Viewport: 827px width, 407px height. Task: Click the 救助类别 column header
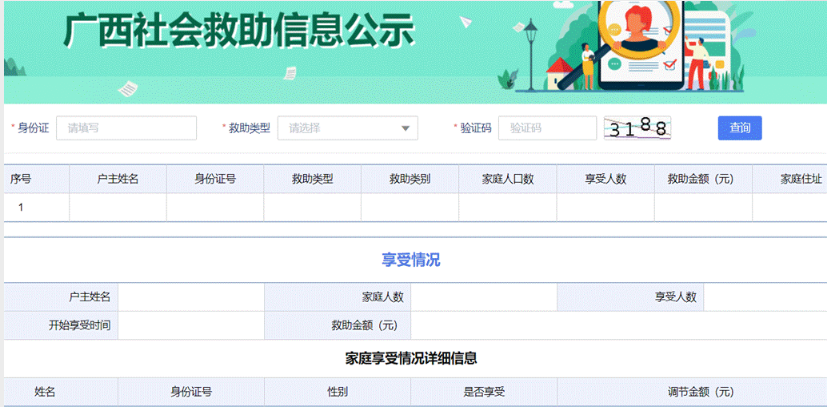pos(409,179)
